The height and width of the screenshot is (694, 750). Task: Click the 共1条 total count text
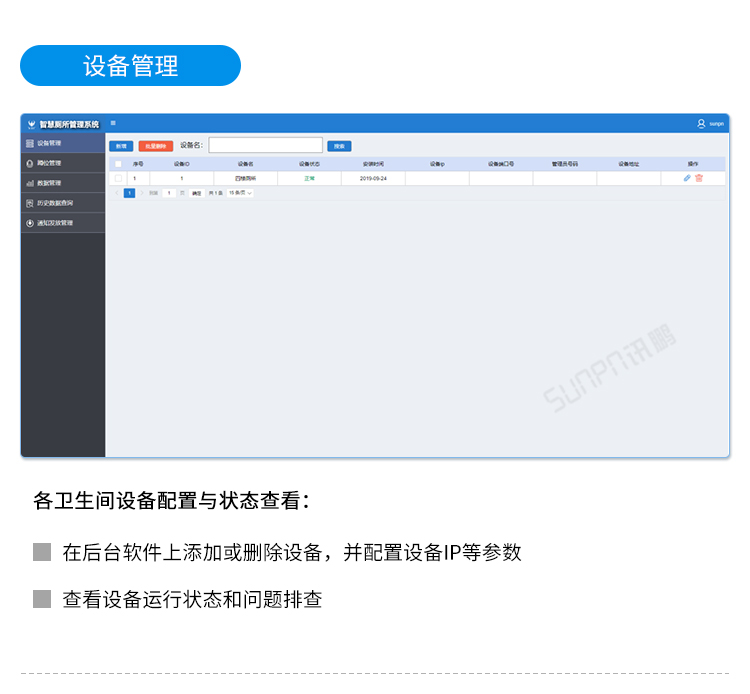[216, 193]
